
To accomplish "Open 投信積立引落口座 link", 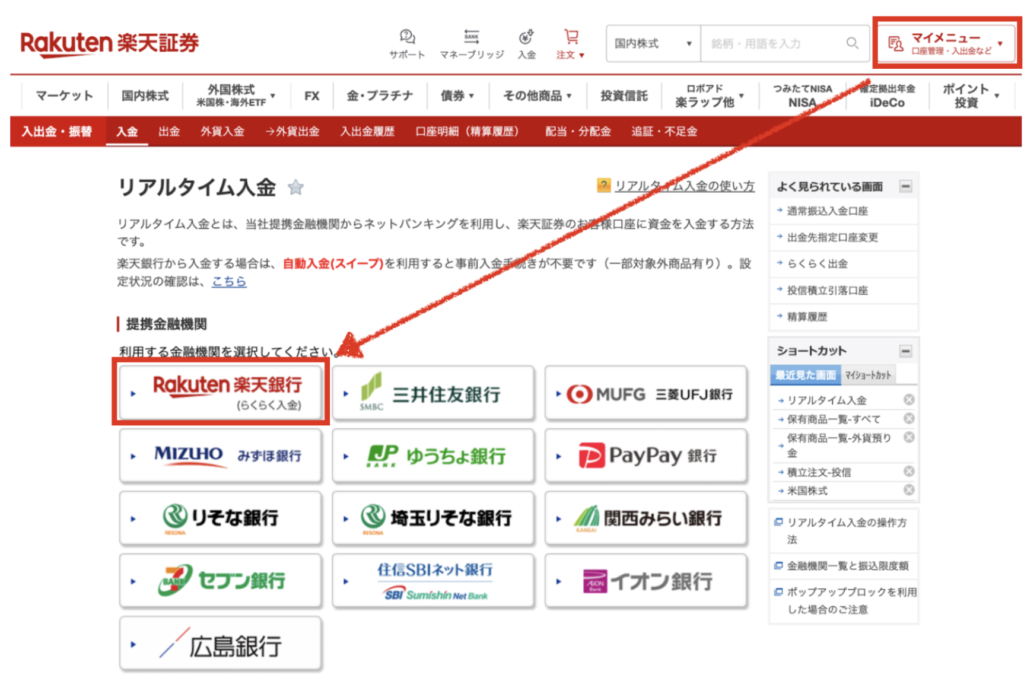I will coord(827,290).
